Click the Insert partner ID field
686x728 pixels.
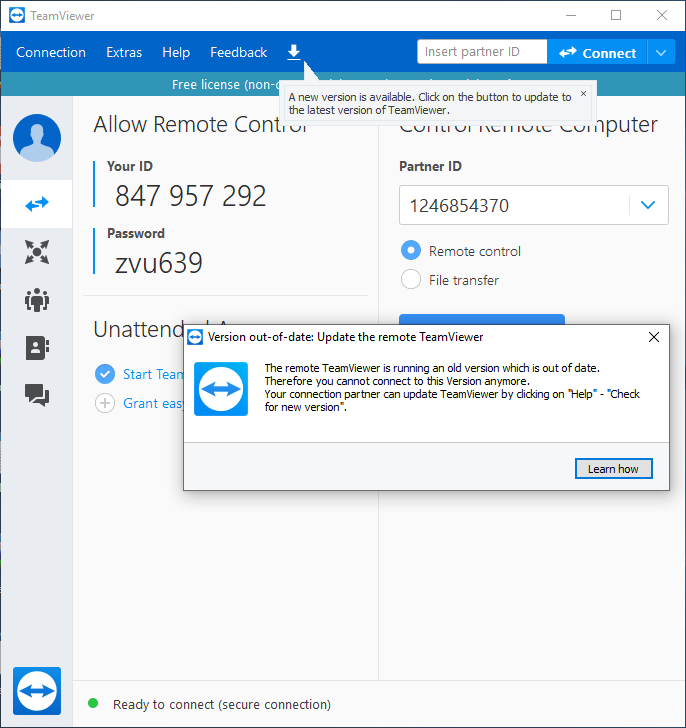tap(482, 52)
